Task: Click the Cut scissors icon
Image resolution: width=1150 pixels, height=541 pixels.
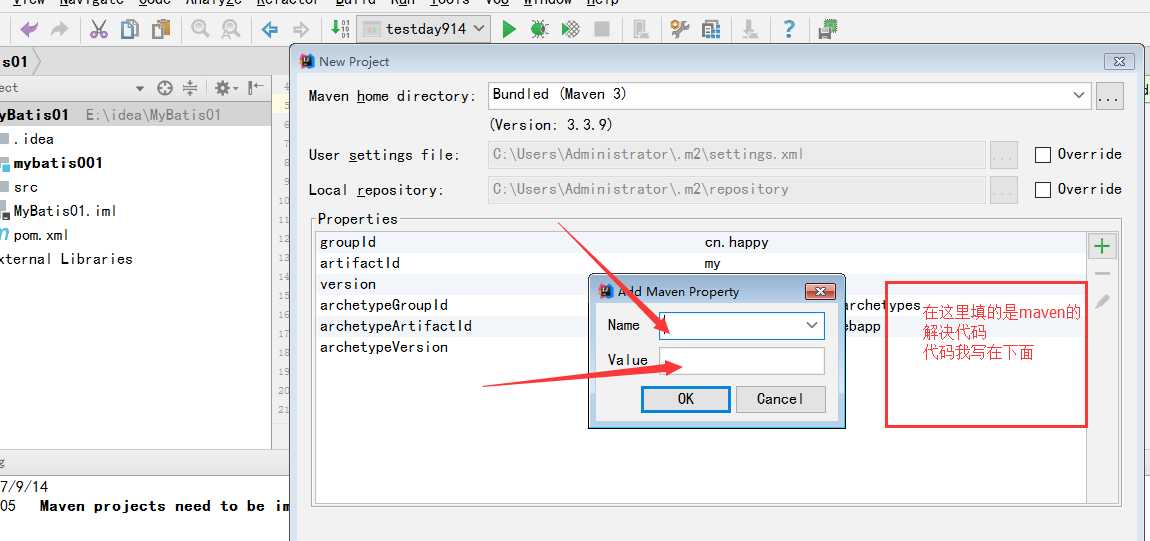Action: [98, 29]
